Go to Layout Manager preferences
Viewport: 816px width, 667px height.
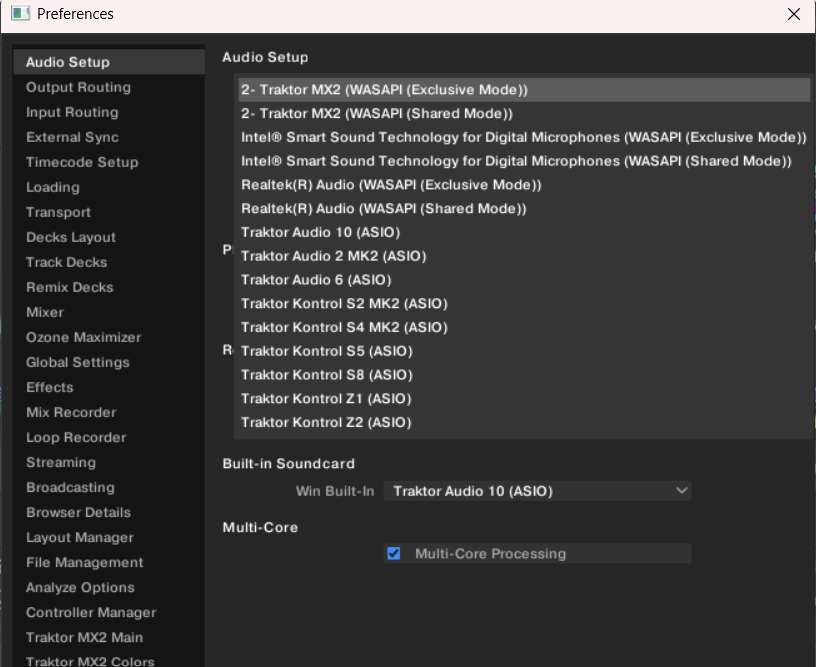pyautogui.click(x=109, y=537)
